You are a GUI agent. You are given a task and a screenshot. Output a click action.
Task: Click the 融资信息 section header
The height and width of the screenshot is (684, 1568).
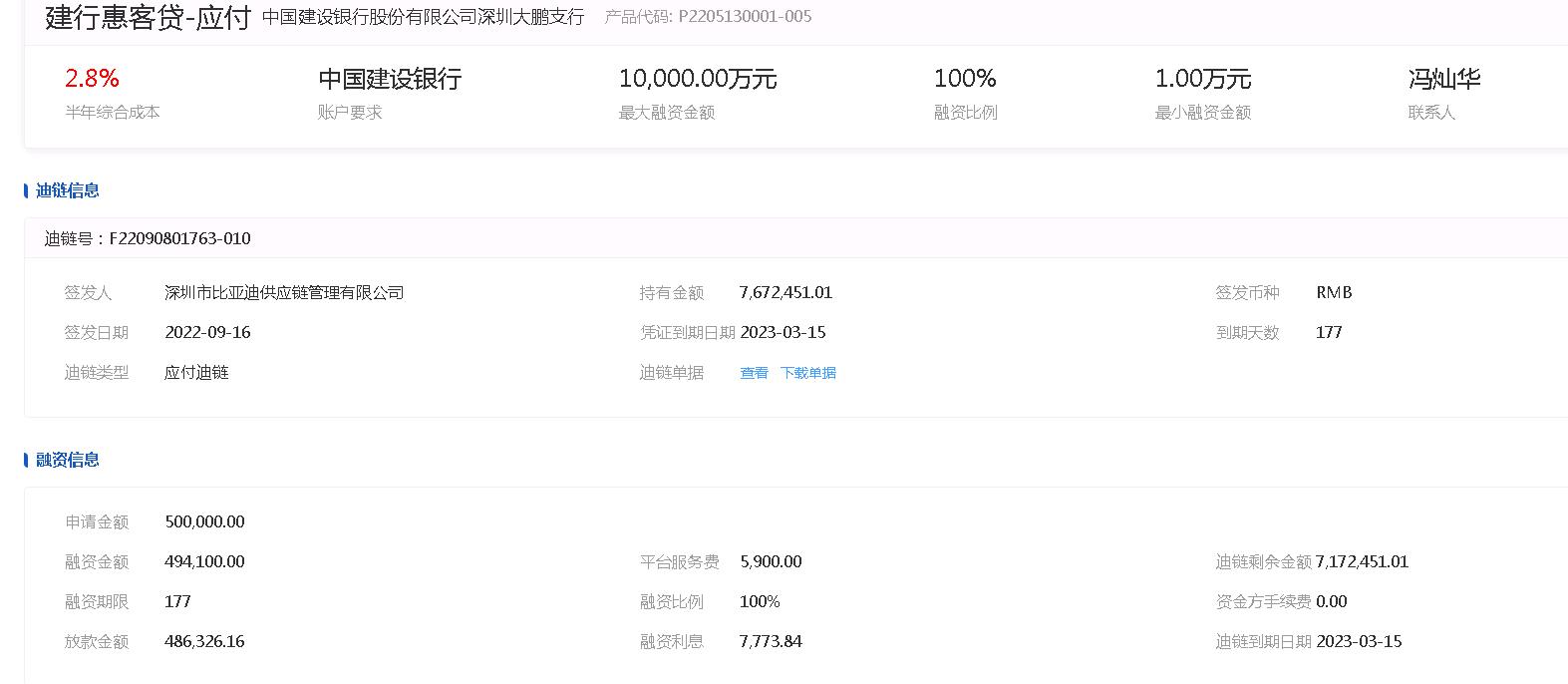tap(67, 460)
